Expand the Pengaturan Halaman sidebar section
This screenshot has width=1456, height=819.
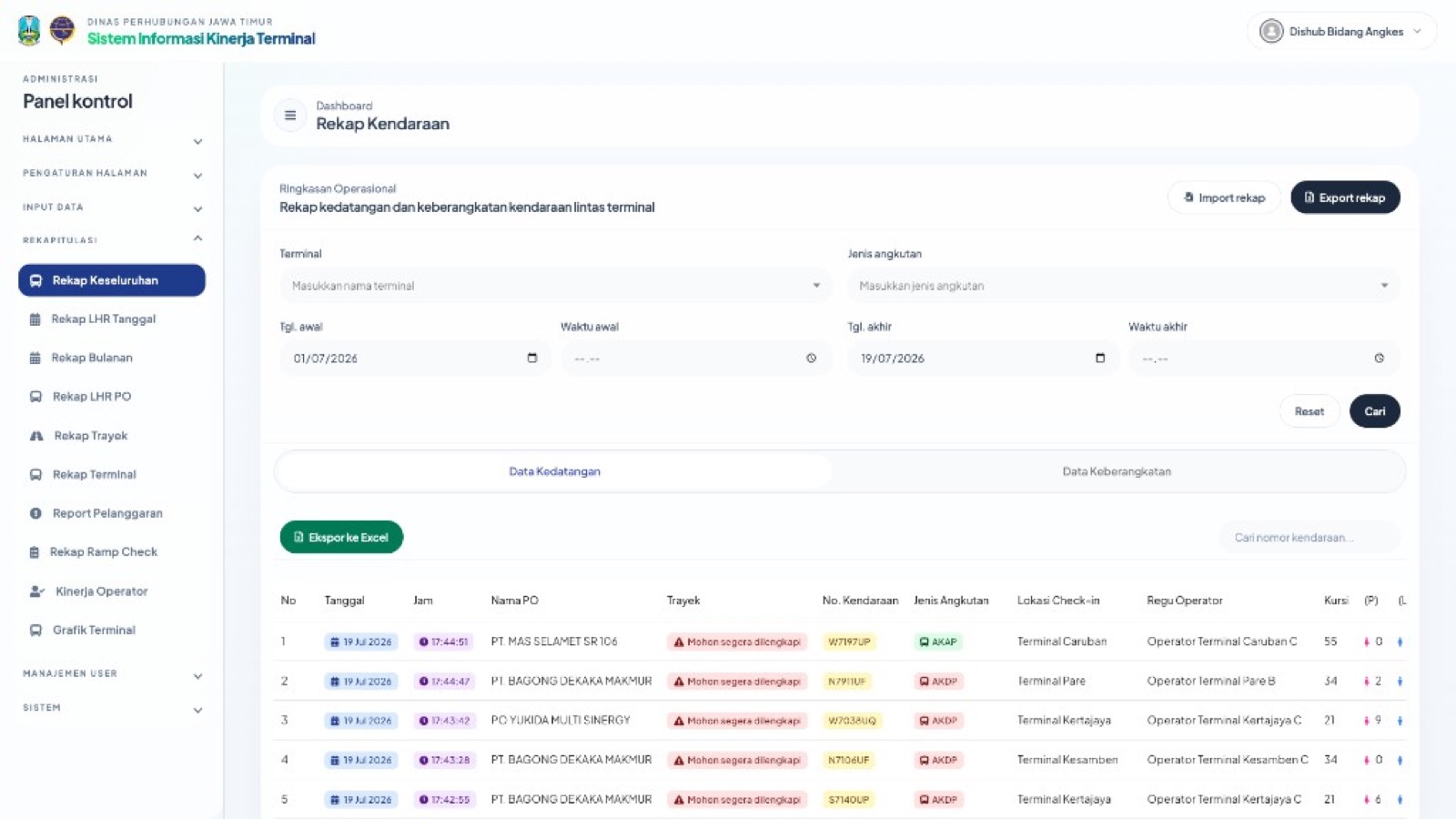click(x=112, y=174)
